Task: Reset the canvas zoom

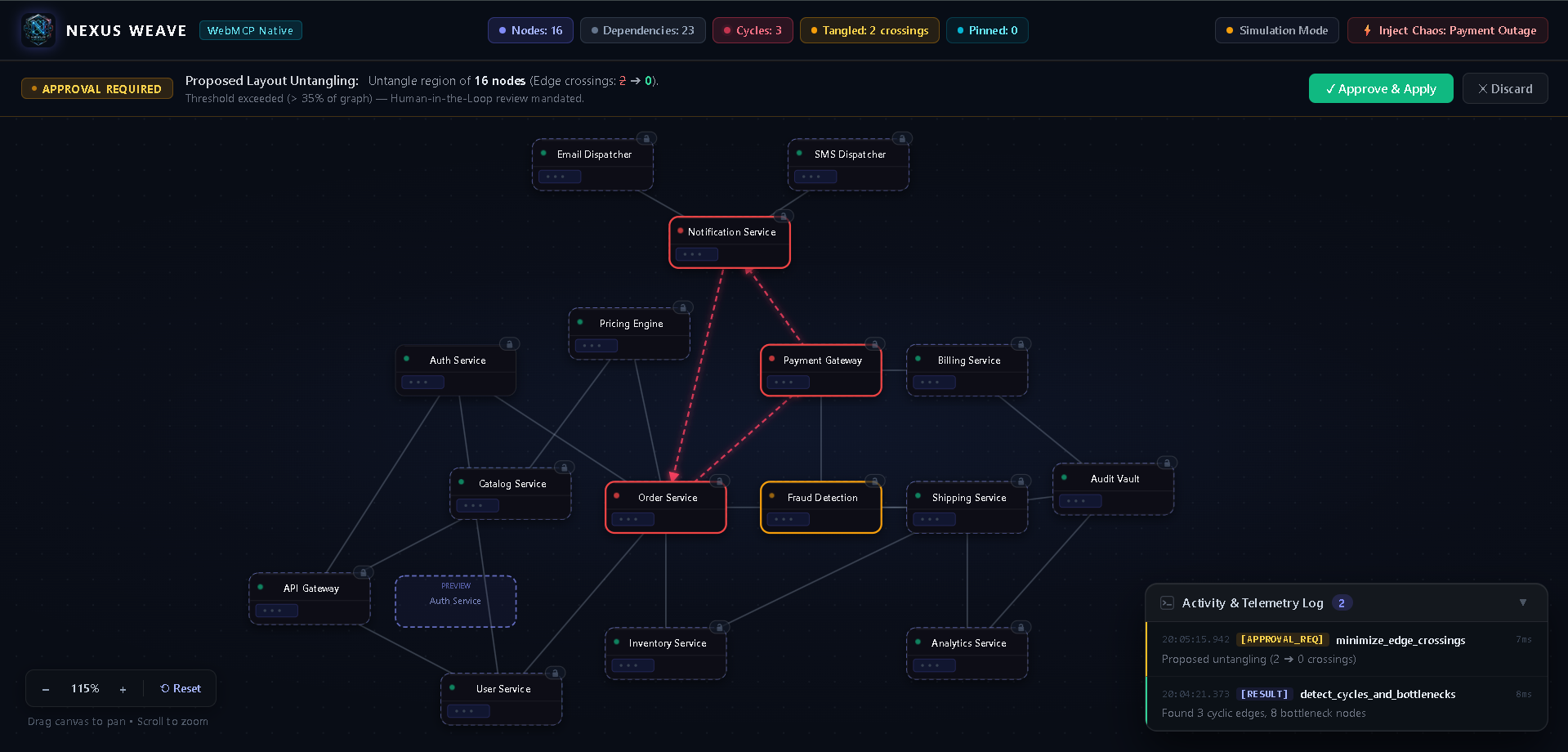Action: pyautogui.click(x=181, y=688)
